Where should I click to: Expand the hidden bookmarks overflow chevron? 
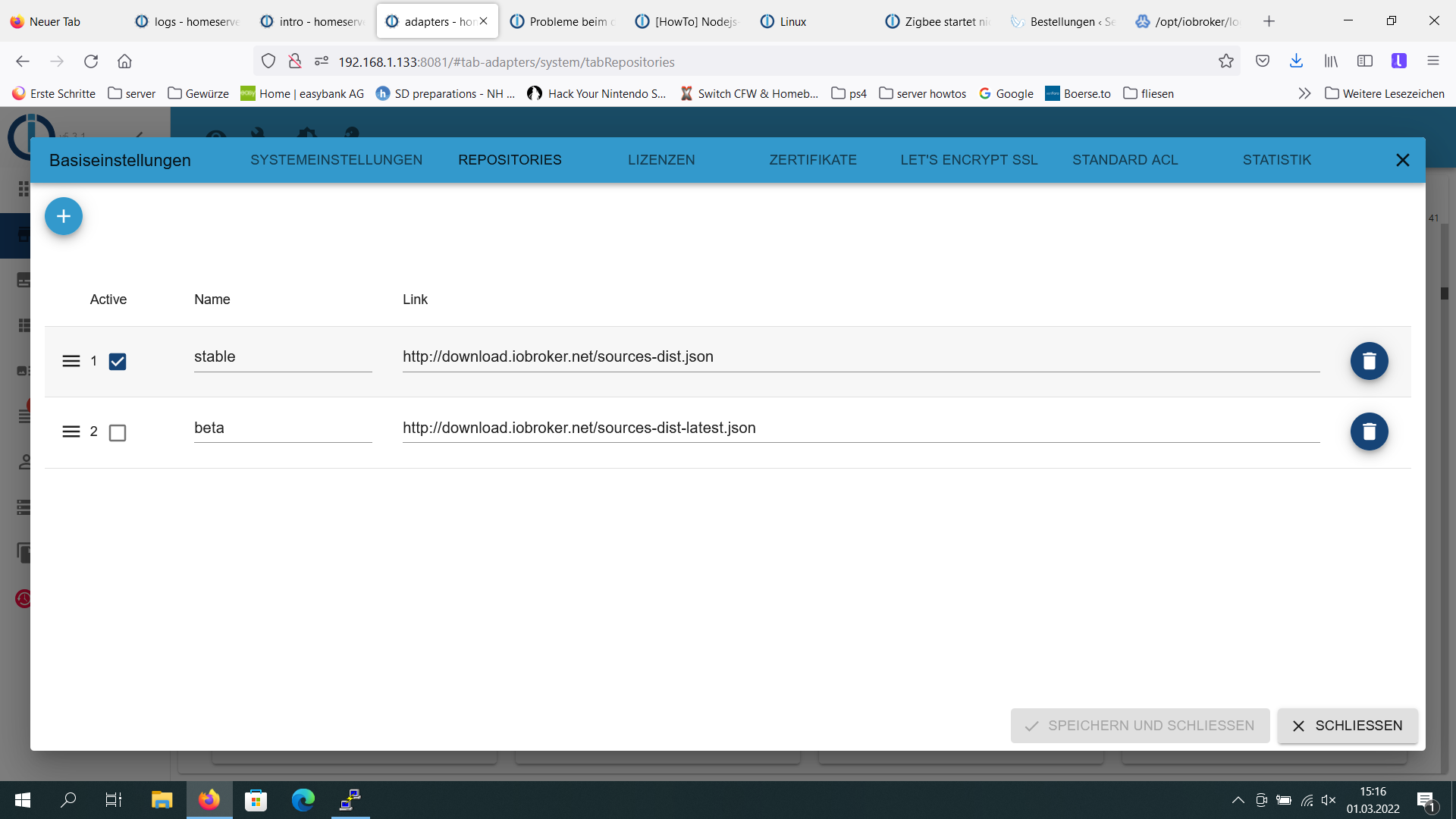coord(1304,93)
